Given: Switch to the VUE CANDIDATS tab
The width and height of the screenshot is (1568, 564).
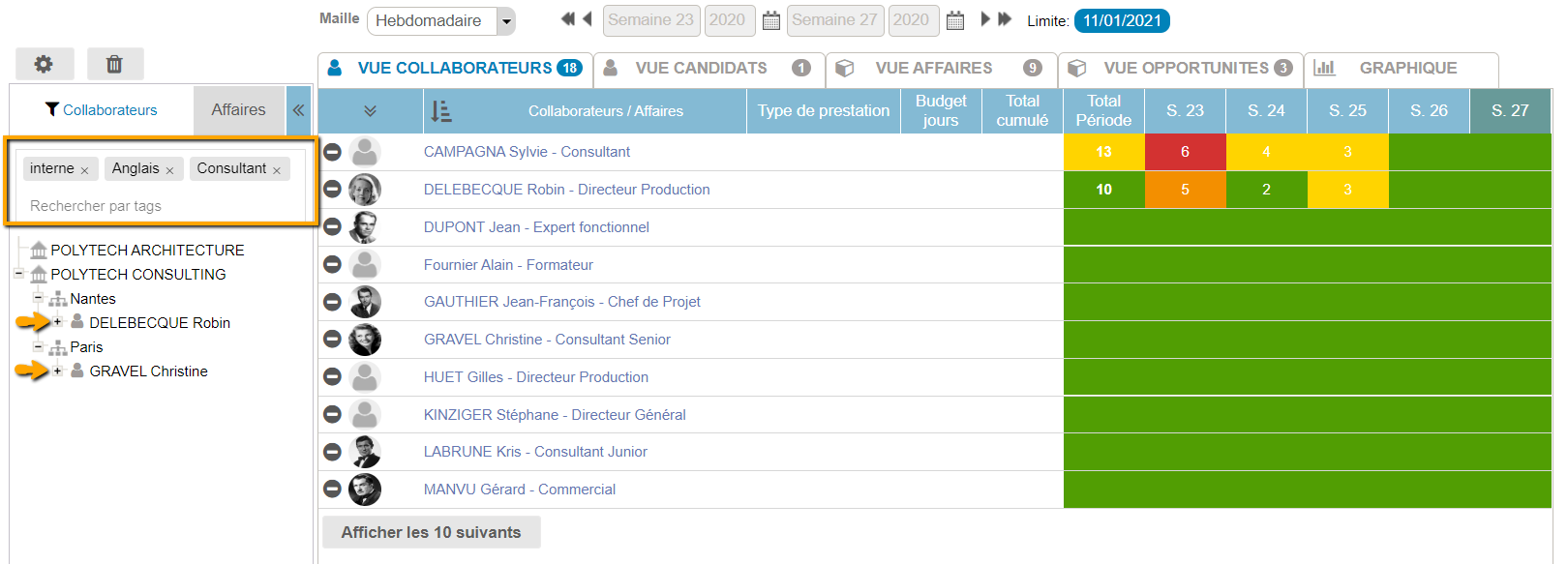Looking at the screenshot, I should [701, 68].
